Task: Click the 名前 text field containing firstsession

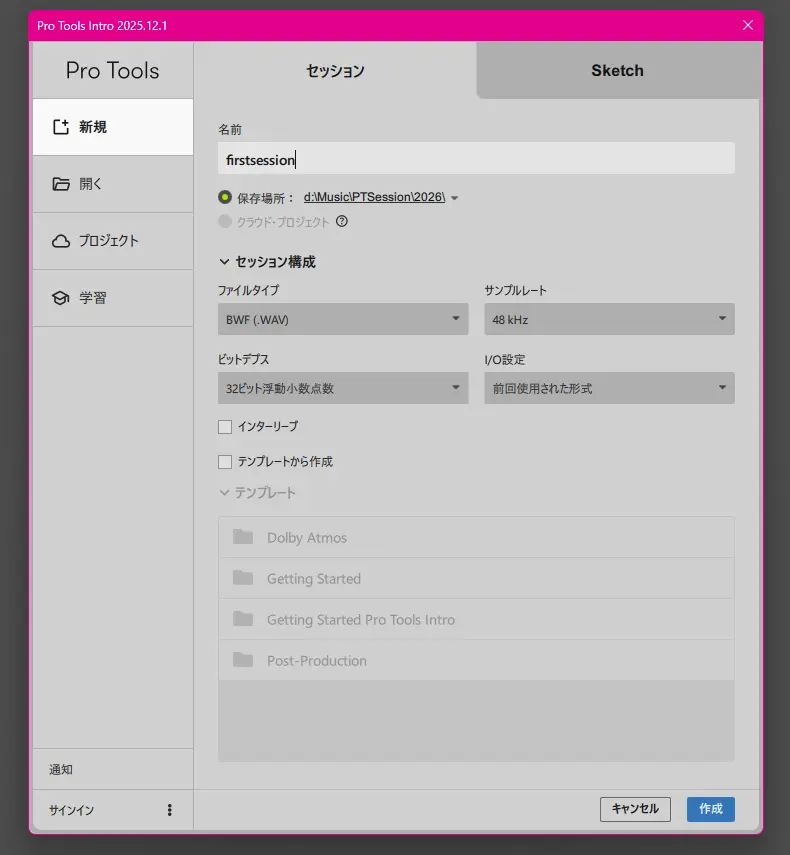Action: tap(475, 159)
